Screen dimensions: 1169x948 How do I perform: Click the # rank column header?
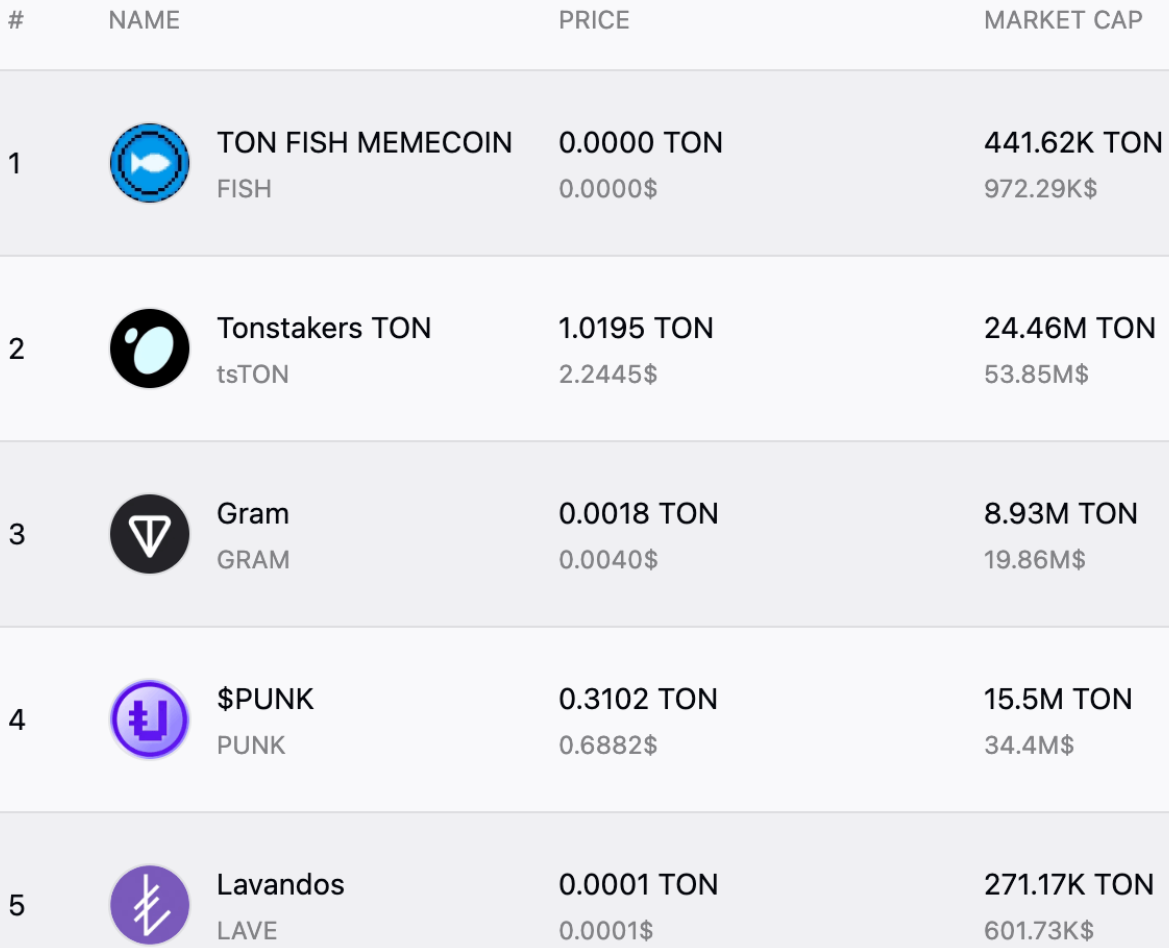coord(15,21)
